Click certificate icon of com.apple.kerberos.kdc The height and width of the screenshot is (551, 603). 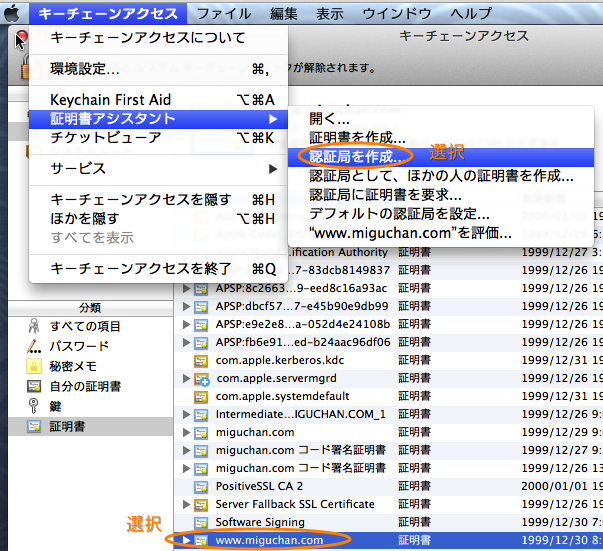pos(201,361)
